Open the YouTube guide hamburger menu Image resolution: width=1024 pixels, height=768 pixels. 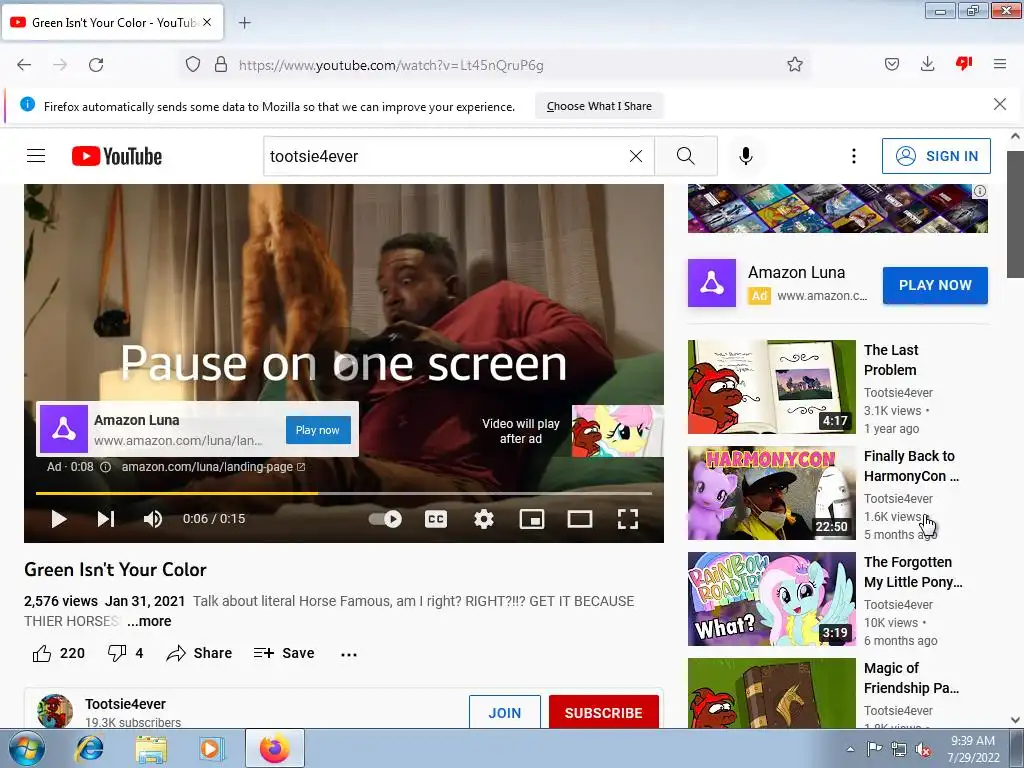pos(36,156)
